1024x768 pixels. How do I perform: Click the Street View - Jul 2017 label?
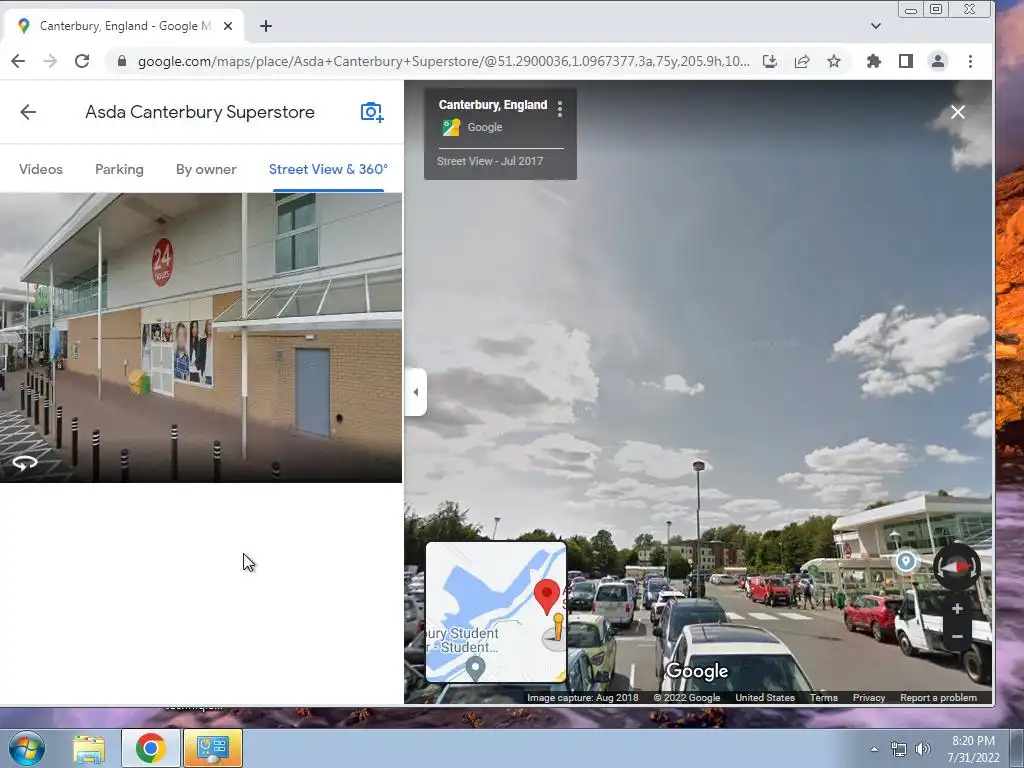(x=490, y=161)
